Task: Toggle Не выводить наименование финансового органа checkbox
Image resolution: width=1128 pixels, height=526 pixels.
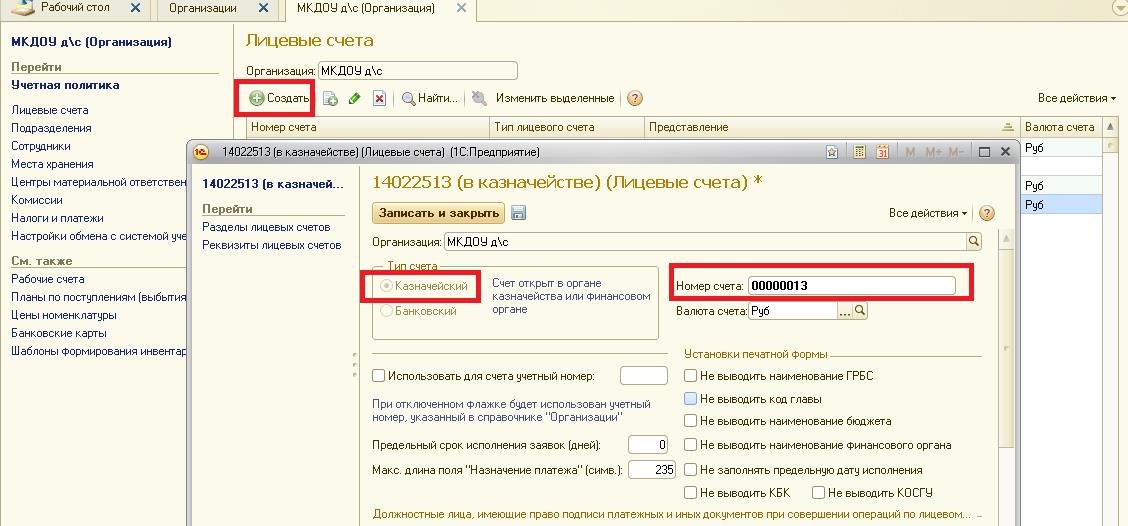Action: tap(690, 445)
